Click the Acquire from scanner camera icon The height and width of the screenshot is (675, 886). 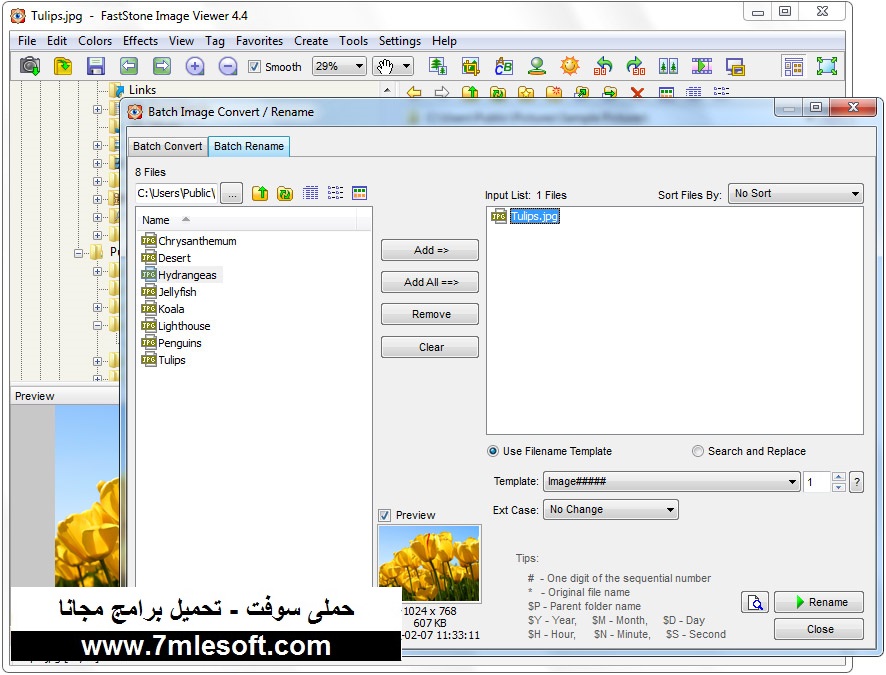[x=30, y=66]
